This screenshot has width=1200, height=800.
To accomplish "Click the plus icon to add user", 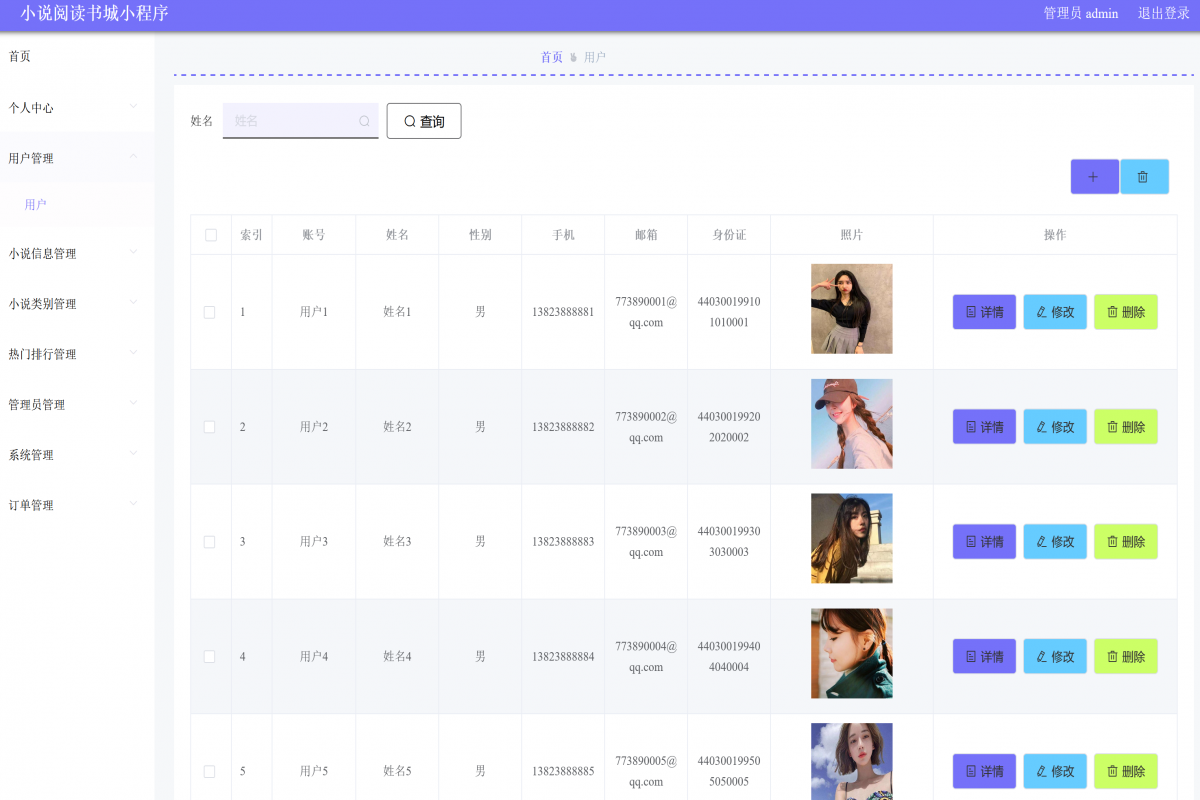I will 1094,177.
